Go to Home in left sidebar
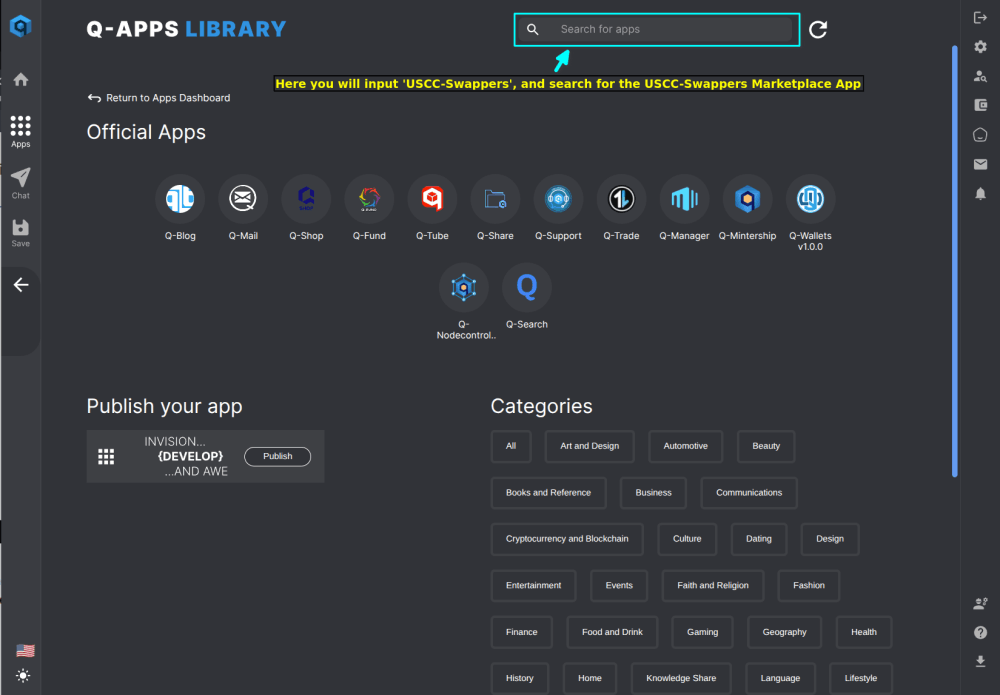The width and height of the screenshot is (1000, 695). [x=21, y=80]
